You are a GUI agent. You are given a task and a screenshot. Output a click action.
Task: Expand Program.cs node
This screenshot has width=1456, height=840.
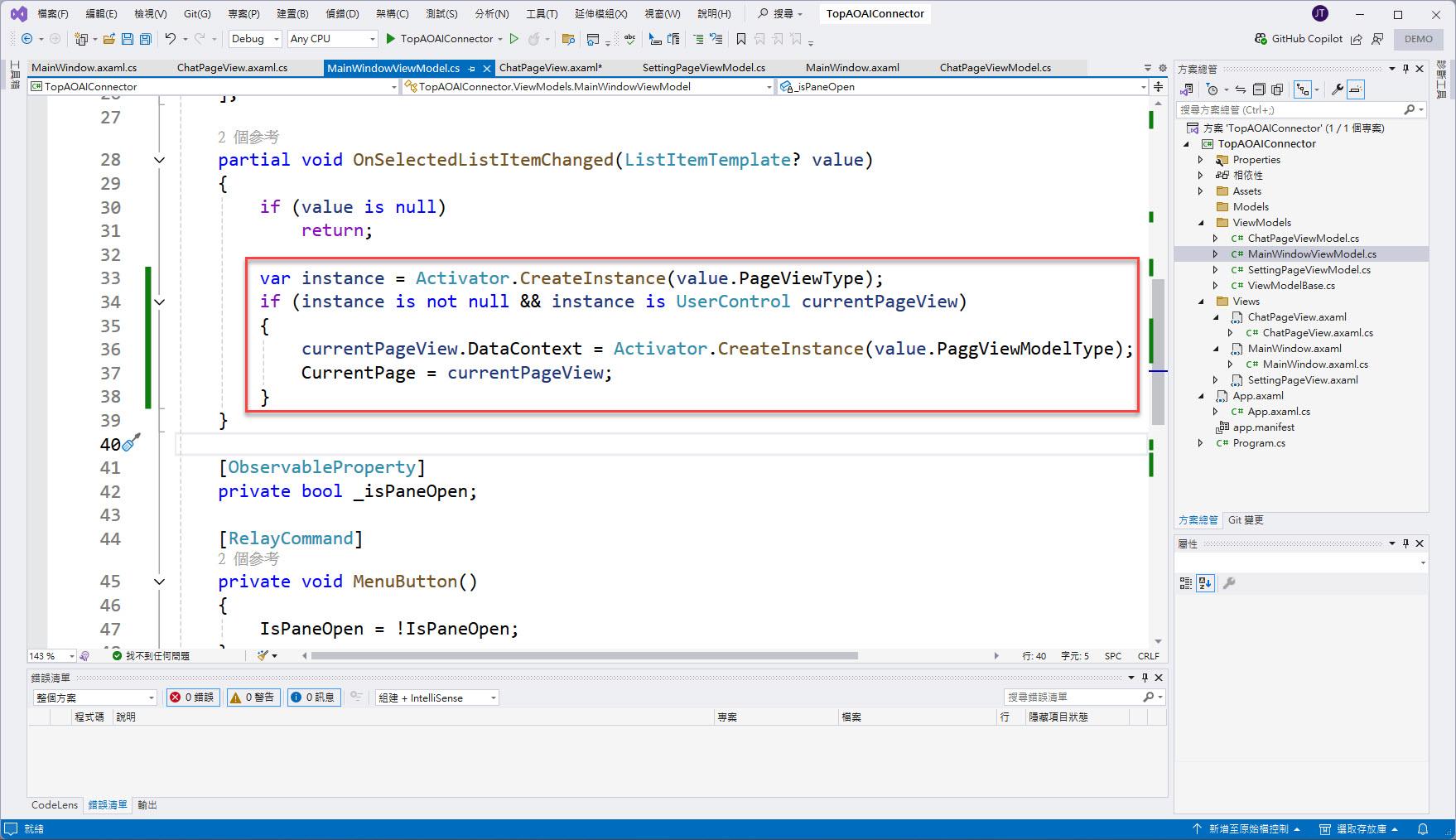point(1201,443)
